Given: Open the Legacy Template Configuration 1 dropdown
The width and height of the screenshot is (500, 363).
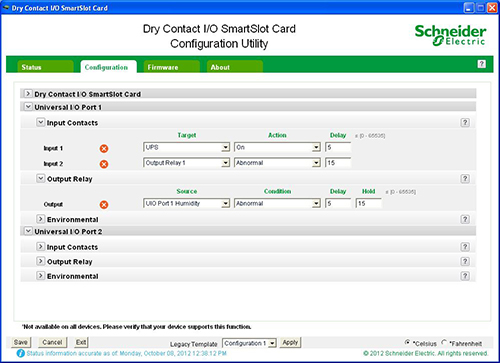Looking at the screenshot, I should point(249,343).
